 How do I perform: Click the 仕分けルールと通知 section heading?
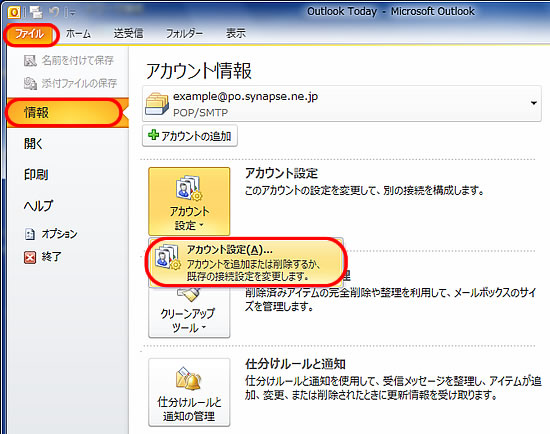point(295,364)
